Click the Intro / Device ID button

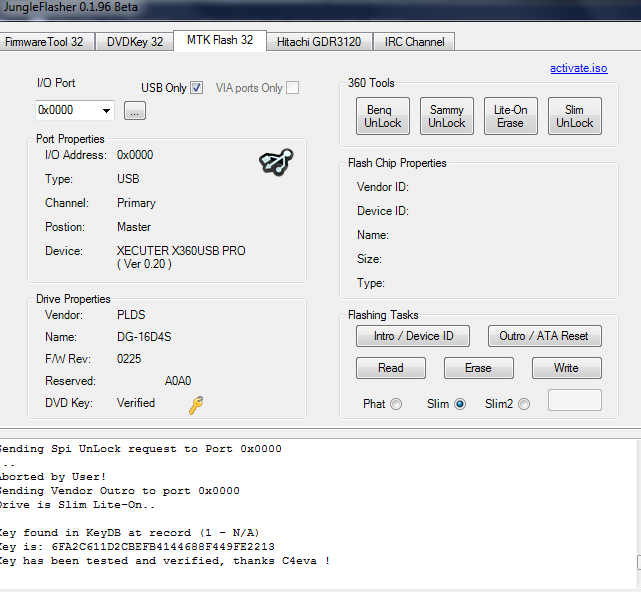413,336
